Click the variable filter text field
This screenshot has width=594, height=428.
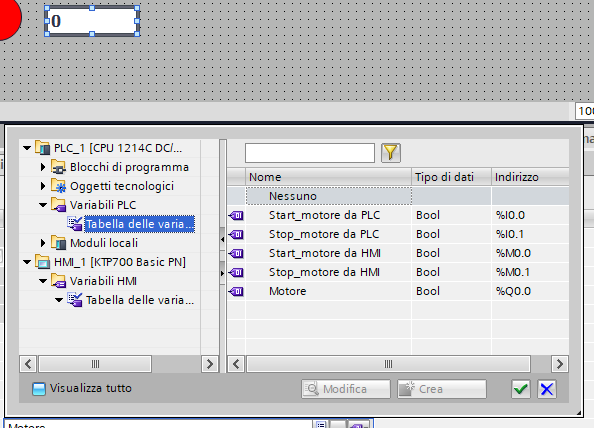[310, 153]
